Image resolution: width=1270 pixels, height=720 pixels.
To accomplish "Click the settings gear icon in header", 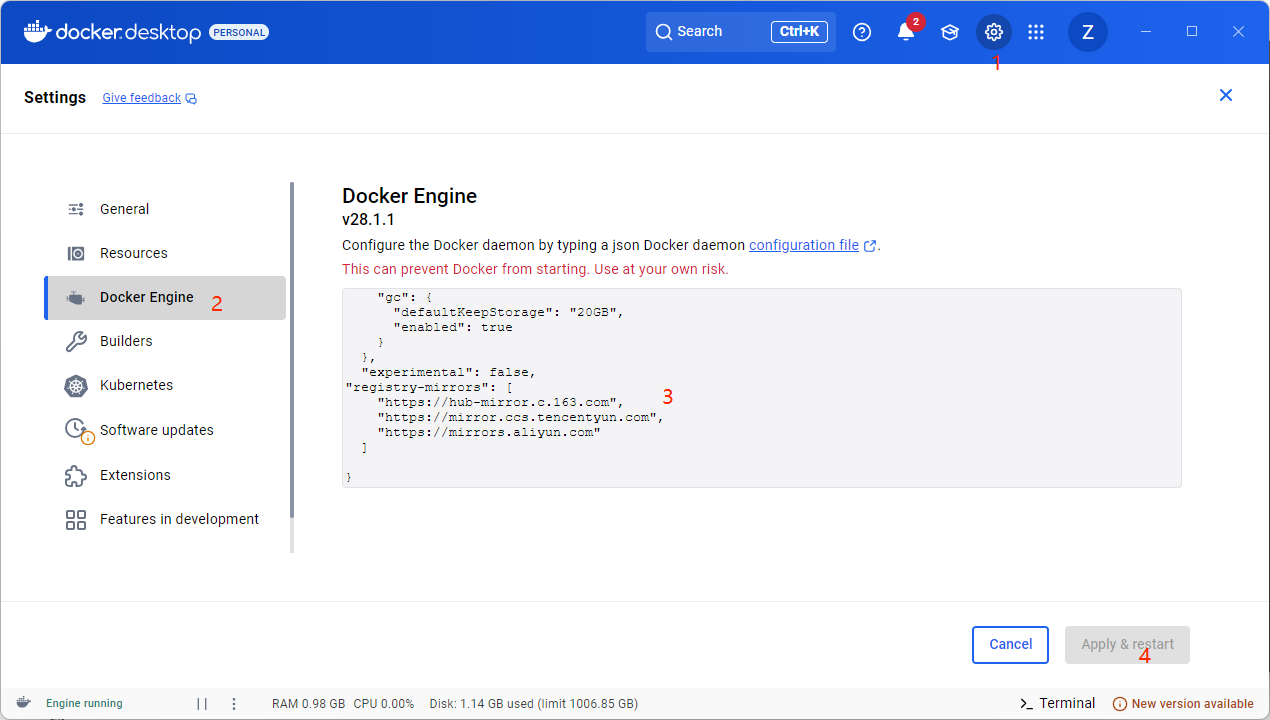I will (x=993, y=32).
